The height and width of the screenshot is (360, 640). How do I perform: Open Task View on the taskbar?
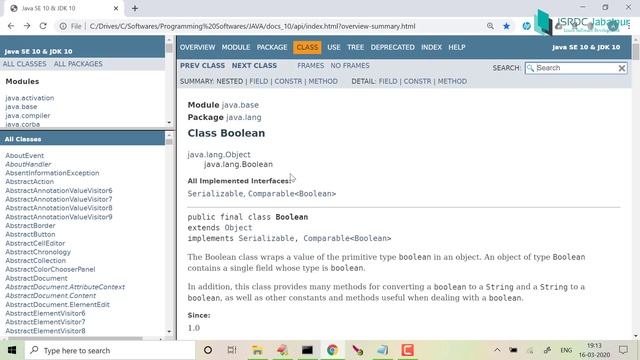pyautogui.click(x=232, y=350)
